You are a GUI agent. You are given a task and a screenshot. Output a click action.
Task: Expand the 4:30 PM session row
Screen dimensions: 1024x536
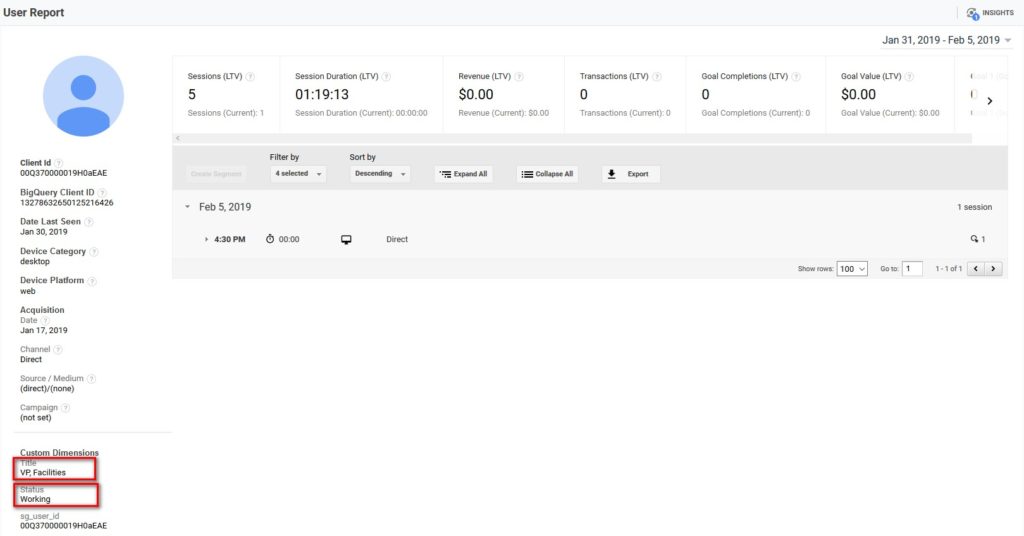click(206, 240)
